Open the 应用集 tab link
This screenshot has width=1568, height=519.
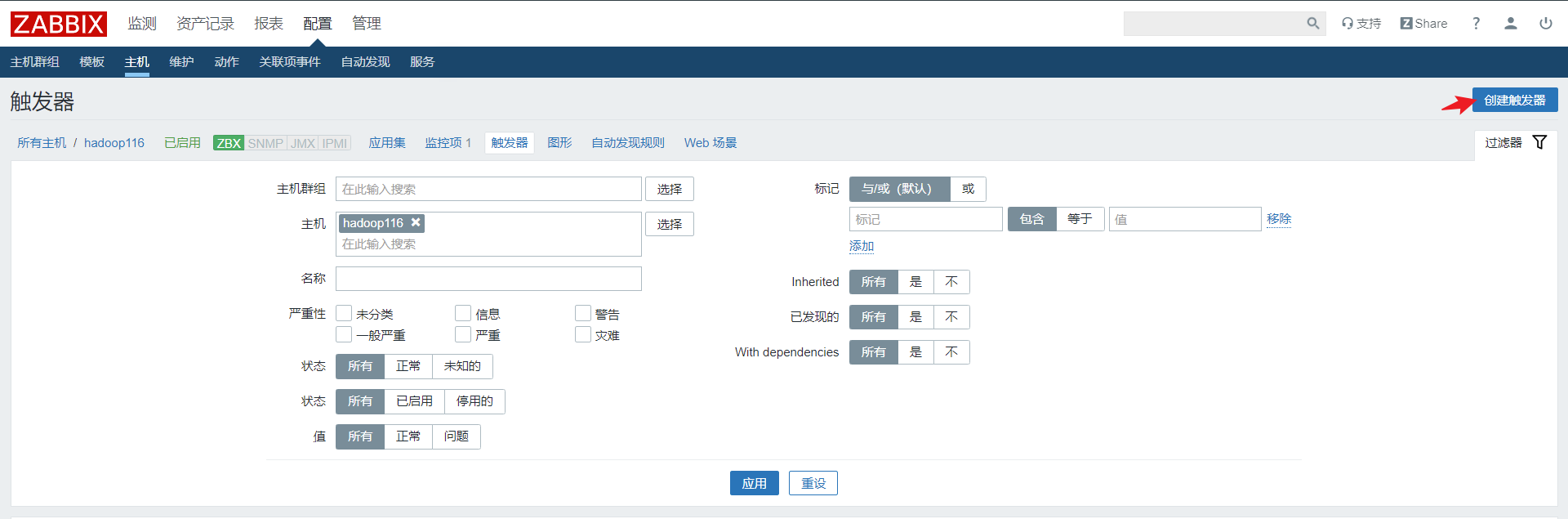387,143
